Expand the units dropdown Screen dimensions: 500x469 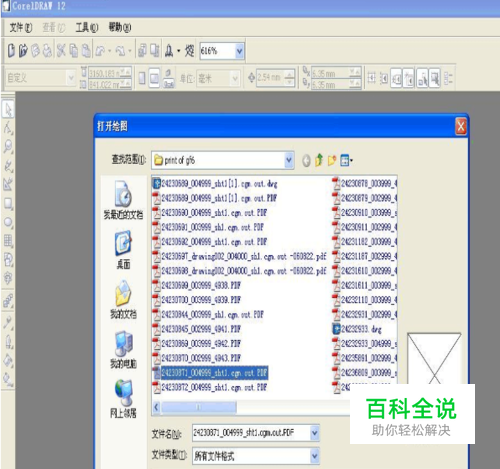pos(235,78)
